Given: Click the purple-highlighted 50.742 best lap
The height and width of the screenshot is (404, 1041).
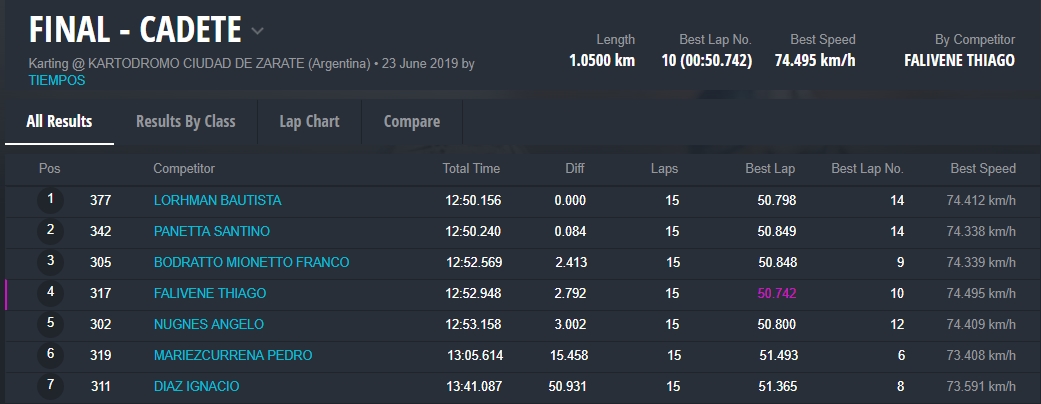Looking at the screenshot, I should 777,293.
